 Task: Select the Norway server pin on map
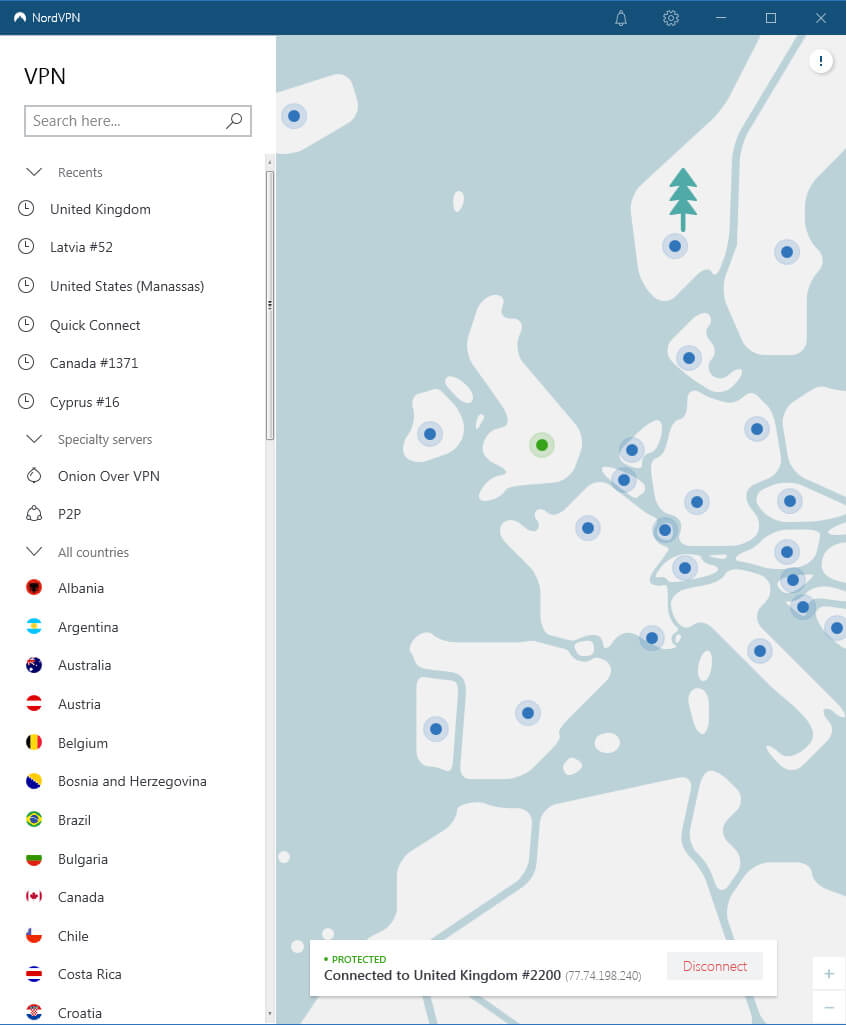(675, 246)
